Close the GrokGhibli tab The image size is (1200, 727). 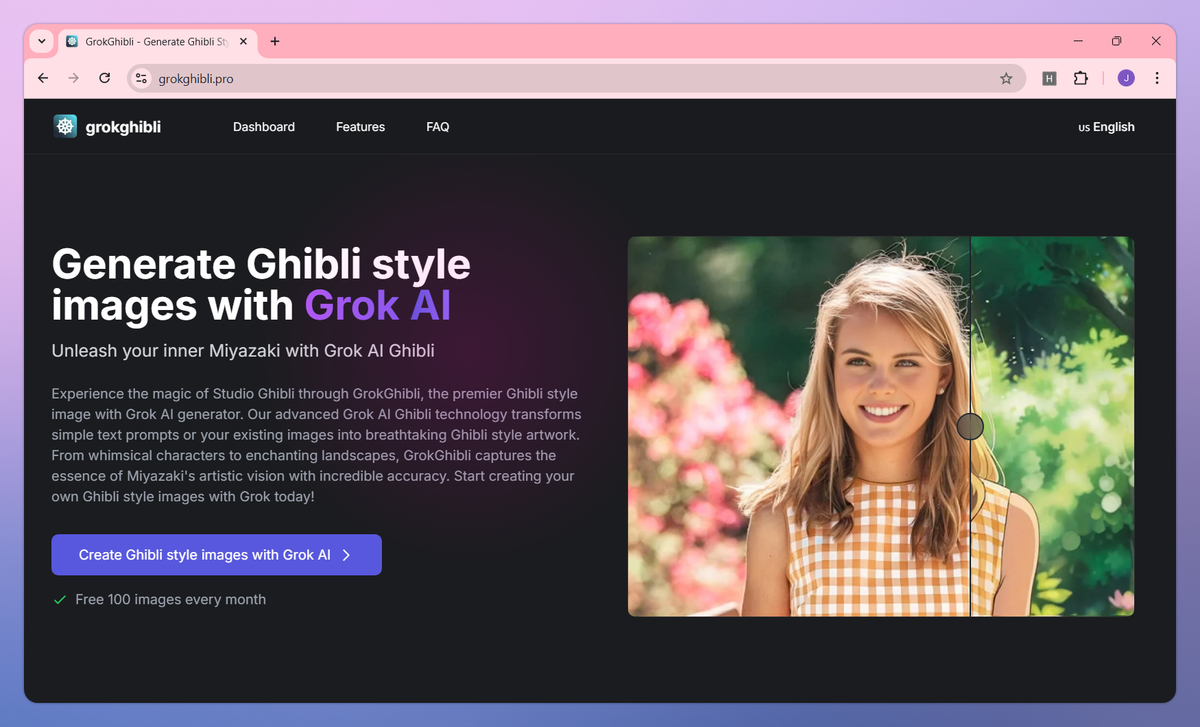coord(242,41)
